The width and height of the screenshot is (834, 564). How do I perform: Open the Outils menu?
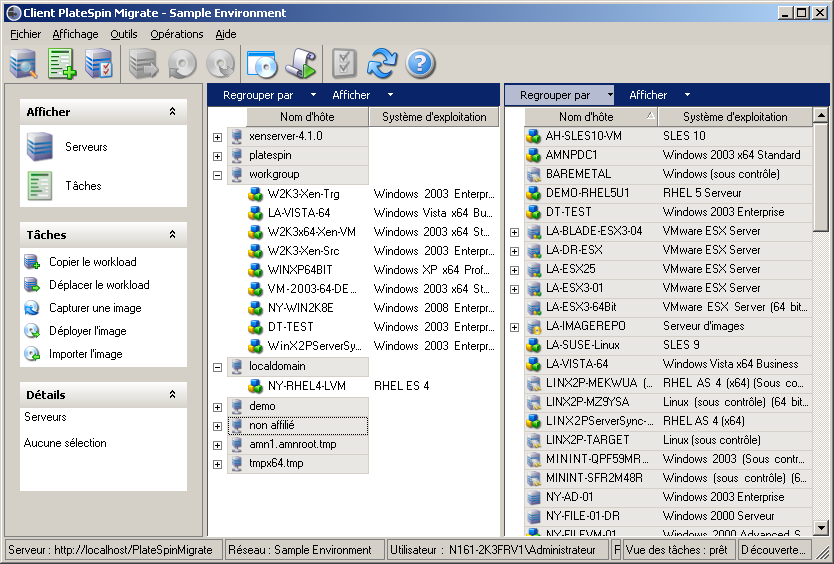[124, 34]
